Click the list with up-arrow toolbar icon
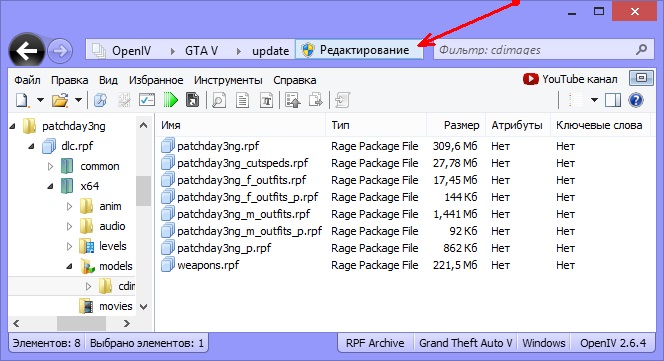Image resolution: width=664 pixels, height=361 pixels. pyautogui.click(x=293, y=100)
